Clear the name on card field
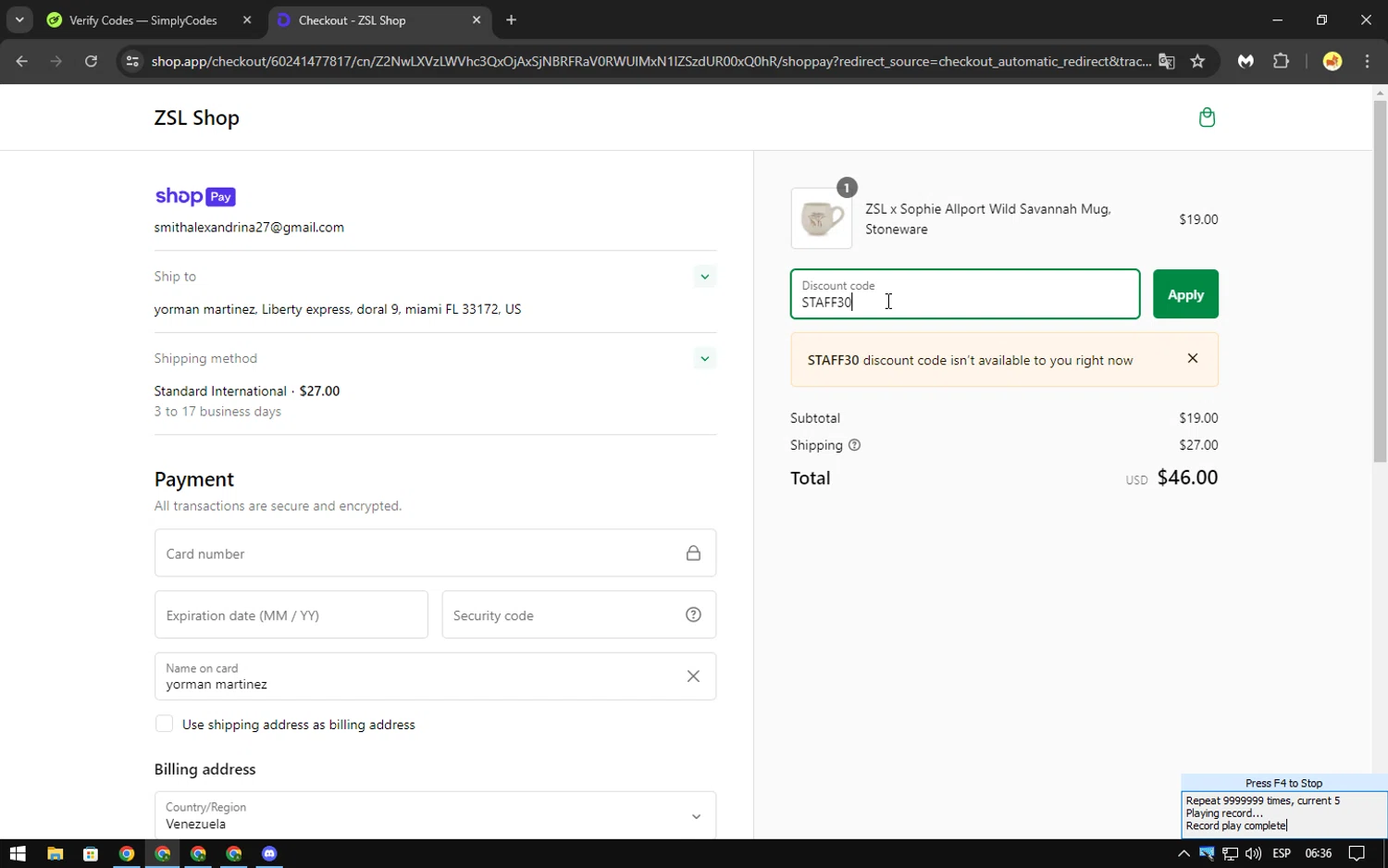Viewport: 1388px width, 868px height. click(x=693, y=676)
